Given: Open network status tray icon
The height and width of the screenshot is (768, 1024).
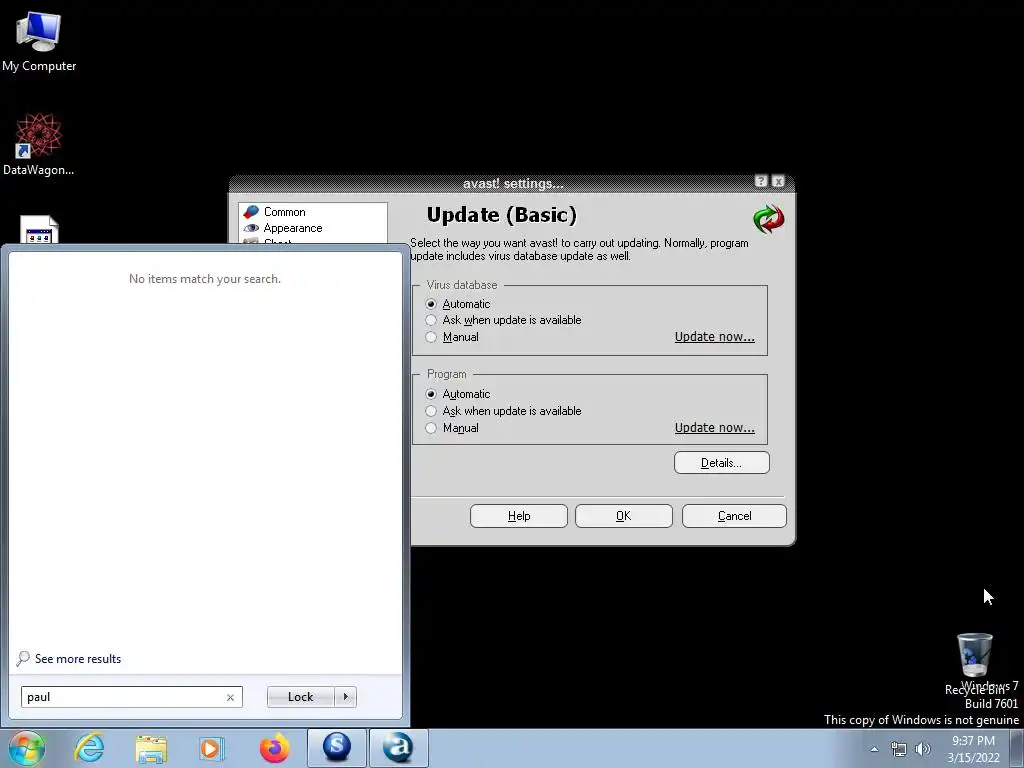Looking at the screenshot, I should 899,750.
